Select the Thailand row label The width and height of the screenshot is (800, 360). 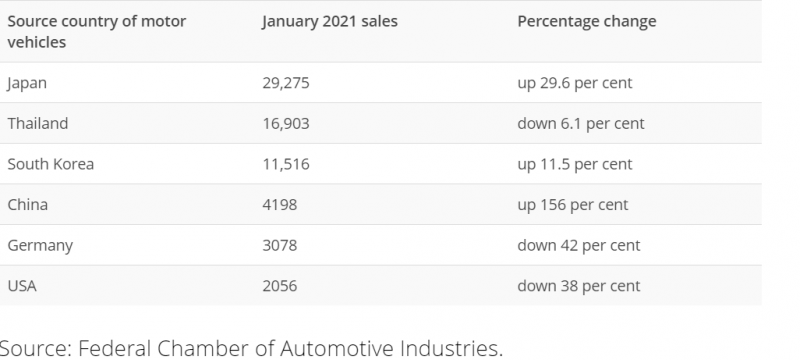pos(38,123)
